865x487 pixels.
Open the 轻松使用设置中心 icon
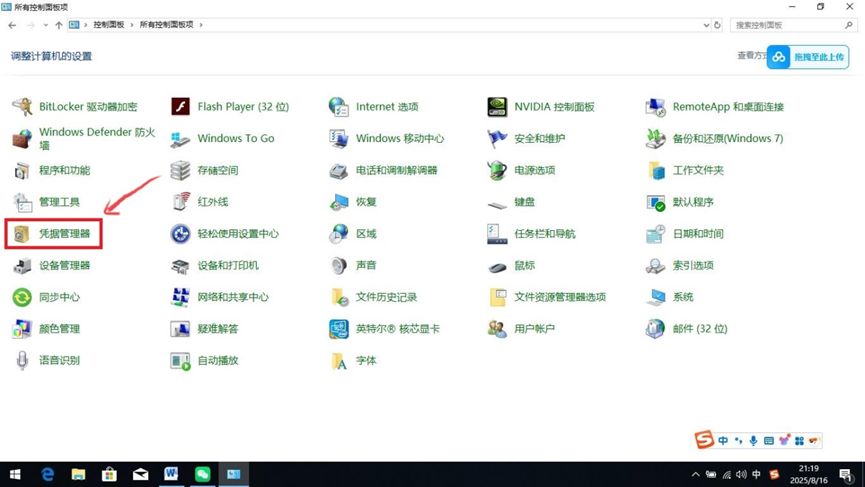pos(180,234)
